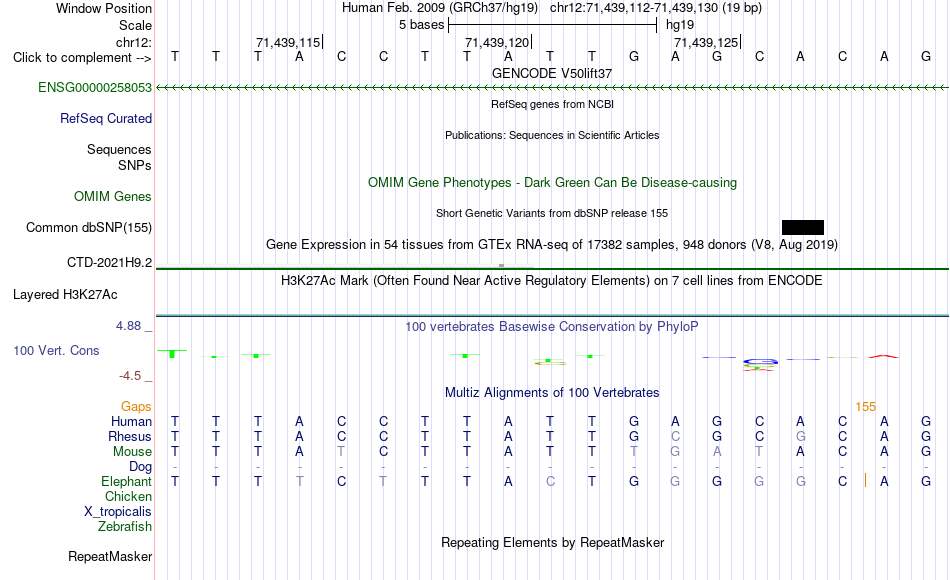Image resolution: width=950 pixels, height=580 pixels.
Task: Click the H3K27Ac Mark track title
Action: [552, 281]
